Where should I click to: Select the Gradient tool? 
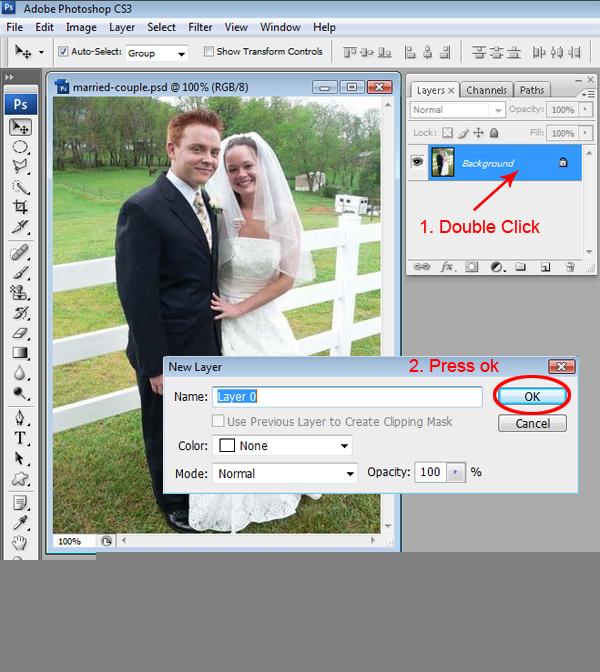20,353
